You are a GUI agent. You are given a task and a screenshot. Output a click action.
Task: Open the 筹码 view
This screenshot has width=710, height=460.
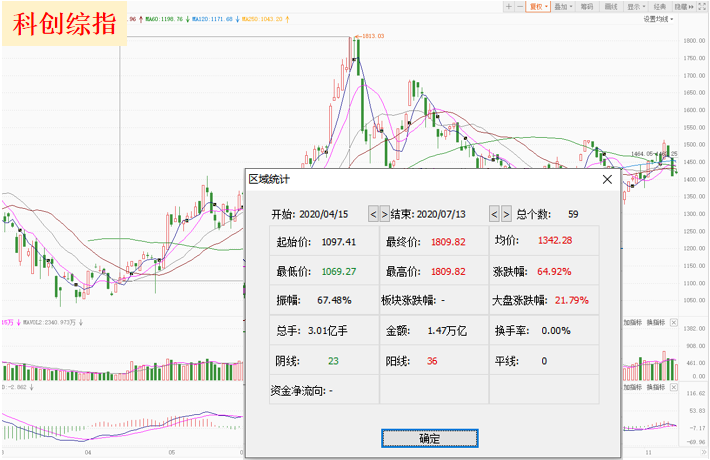[587, 6]
